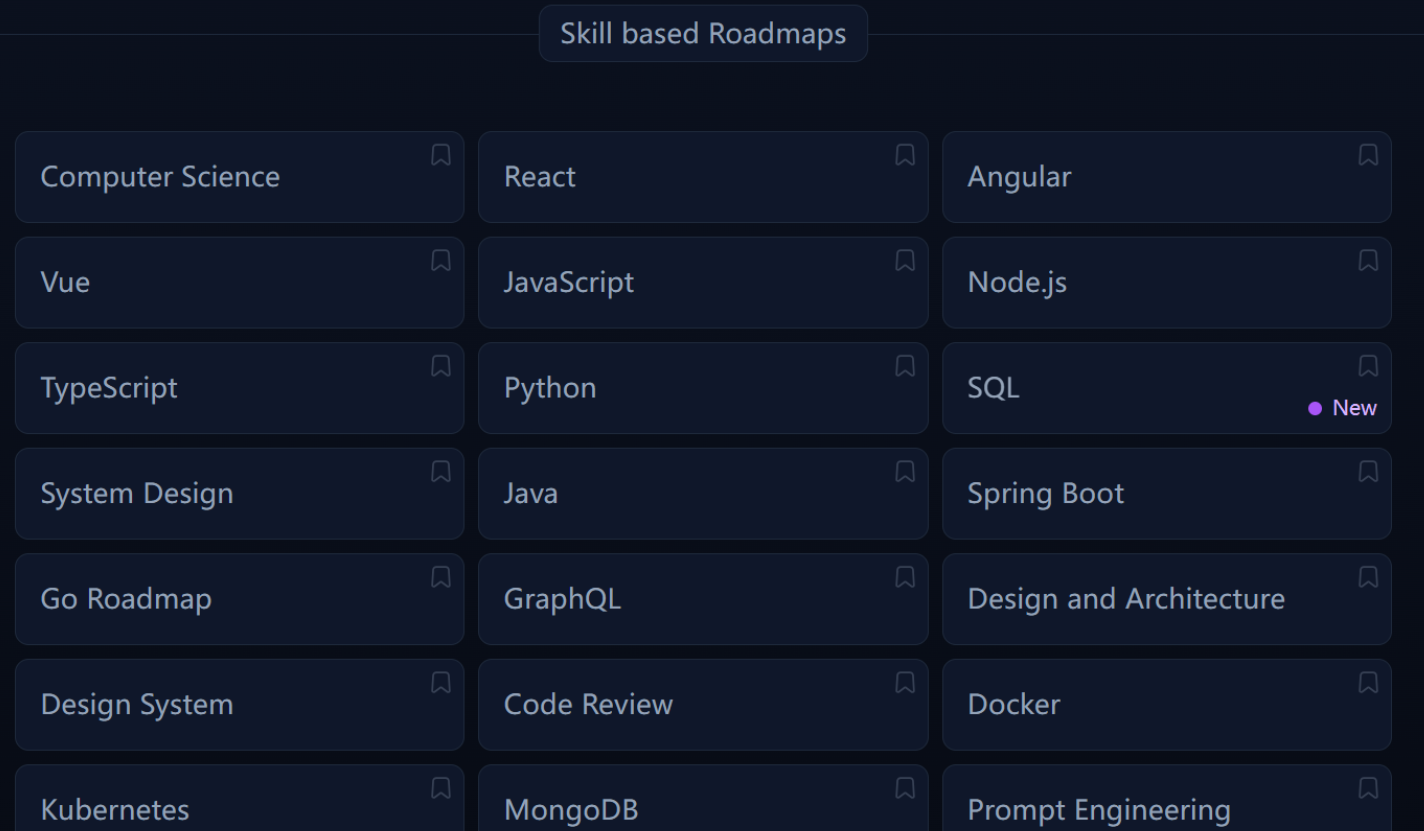
Task: Bookmark the TypeScript roadmap
Action: click(440, 367)
